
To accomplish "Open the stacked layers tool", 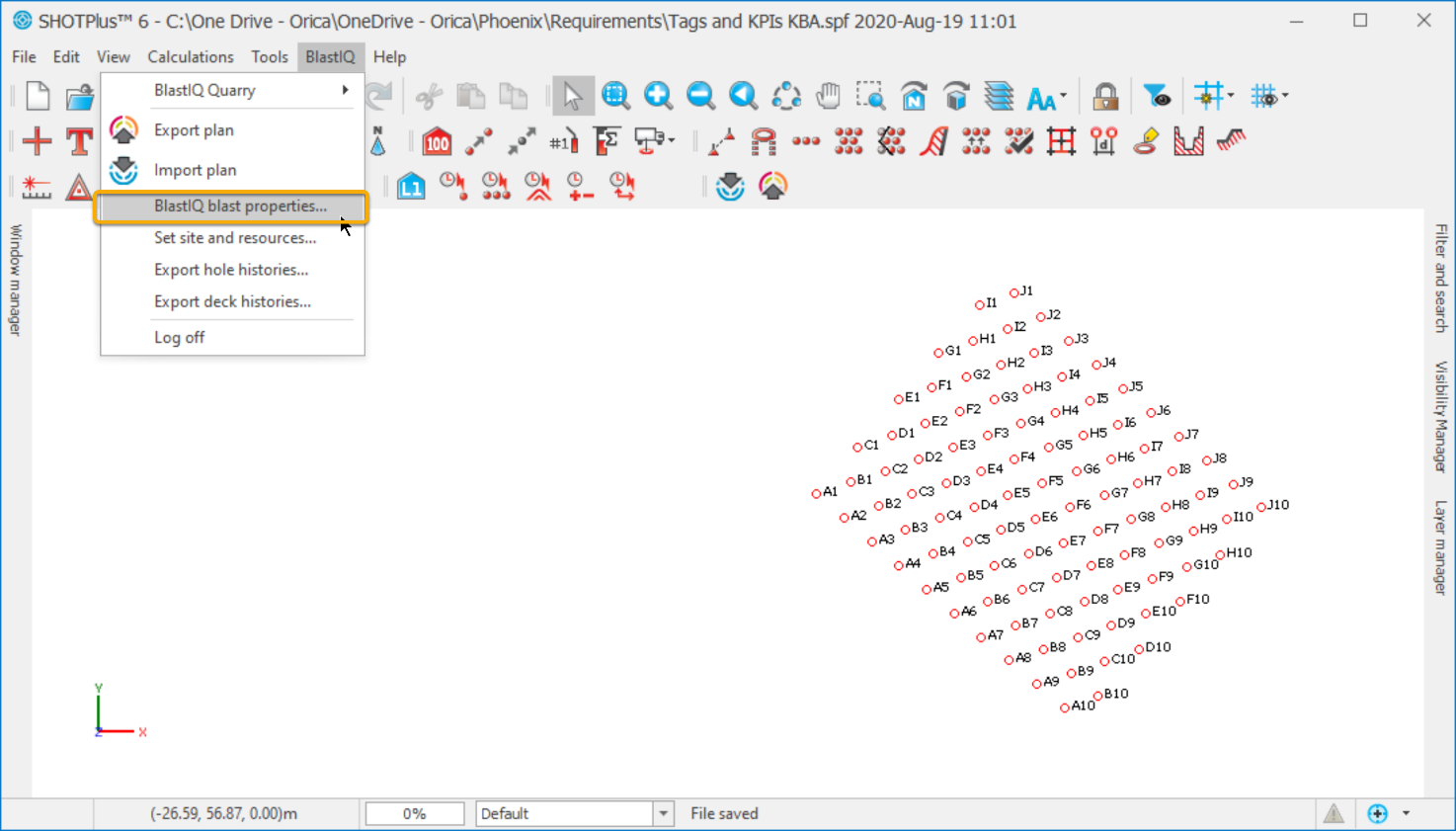I will click(999, 96).
